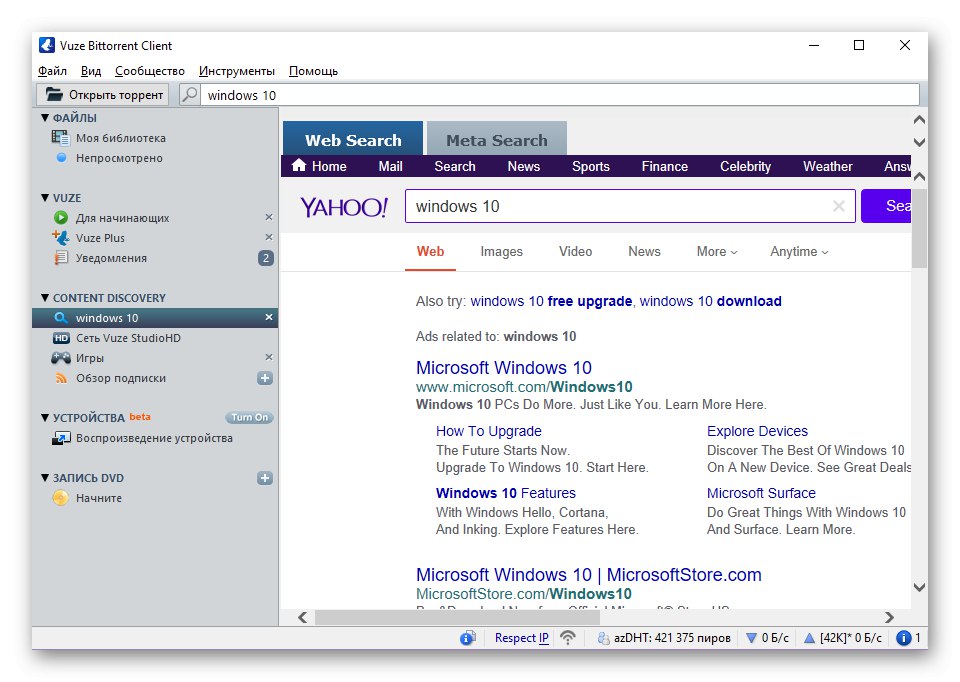Click the purple Yahoo Search button

(x=886, y=206)
